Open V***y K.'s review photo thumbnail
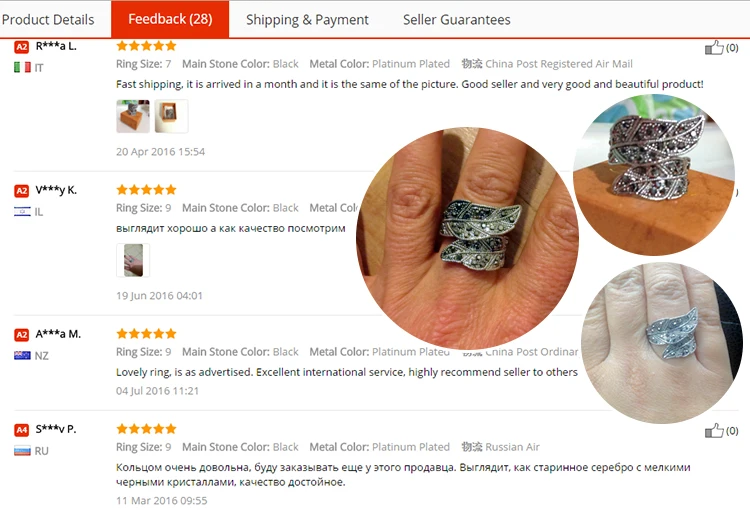Image resolution: width=750 pixels, height=510 pixels. [133, 260]
